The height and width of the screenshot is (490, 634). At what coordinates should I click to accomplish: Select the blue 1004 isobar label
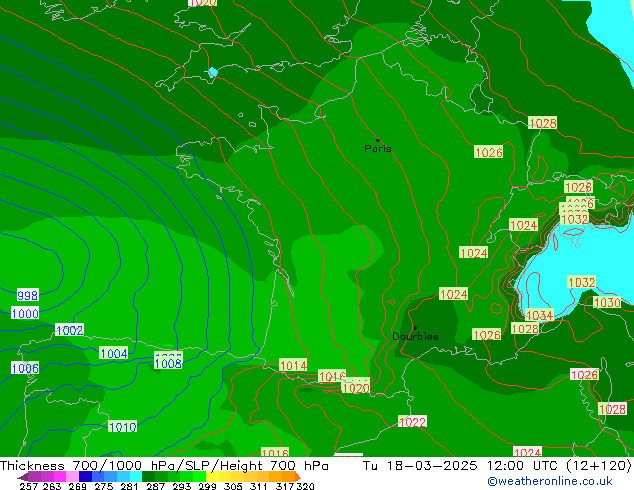tap(114, 353)
